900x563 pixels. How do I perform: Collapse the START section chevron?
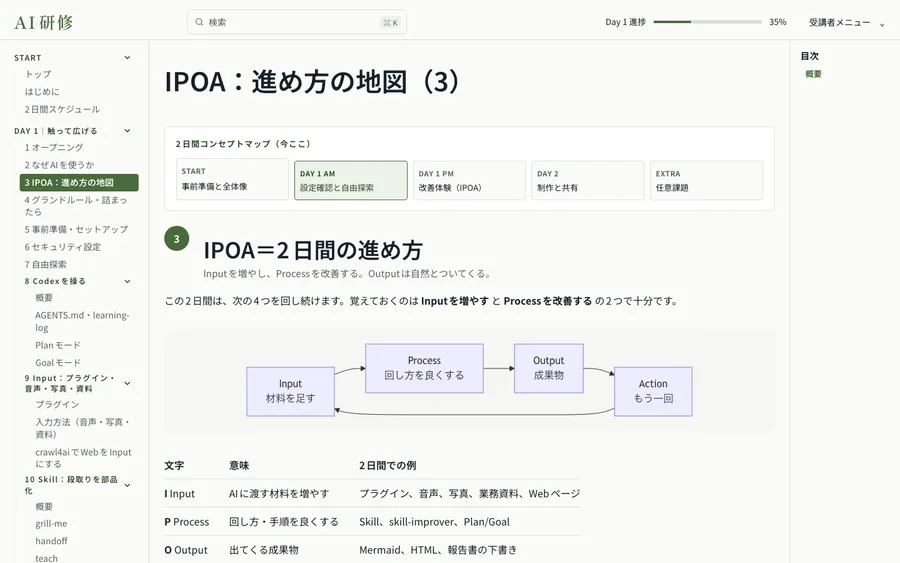[127, 57]
